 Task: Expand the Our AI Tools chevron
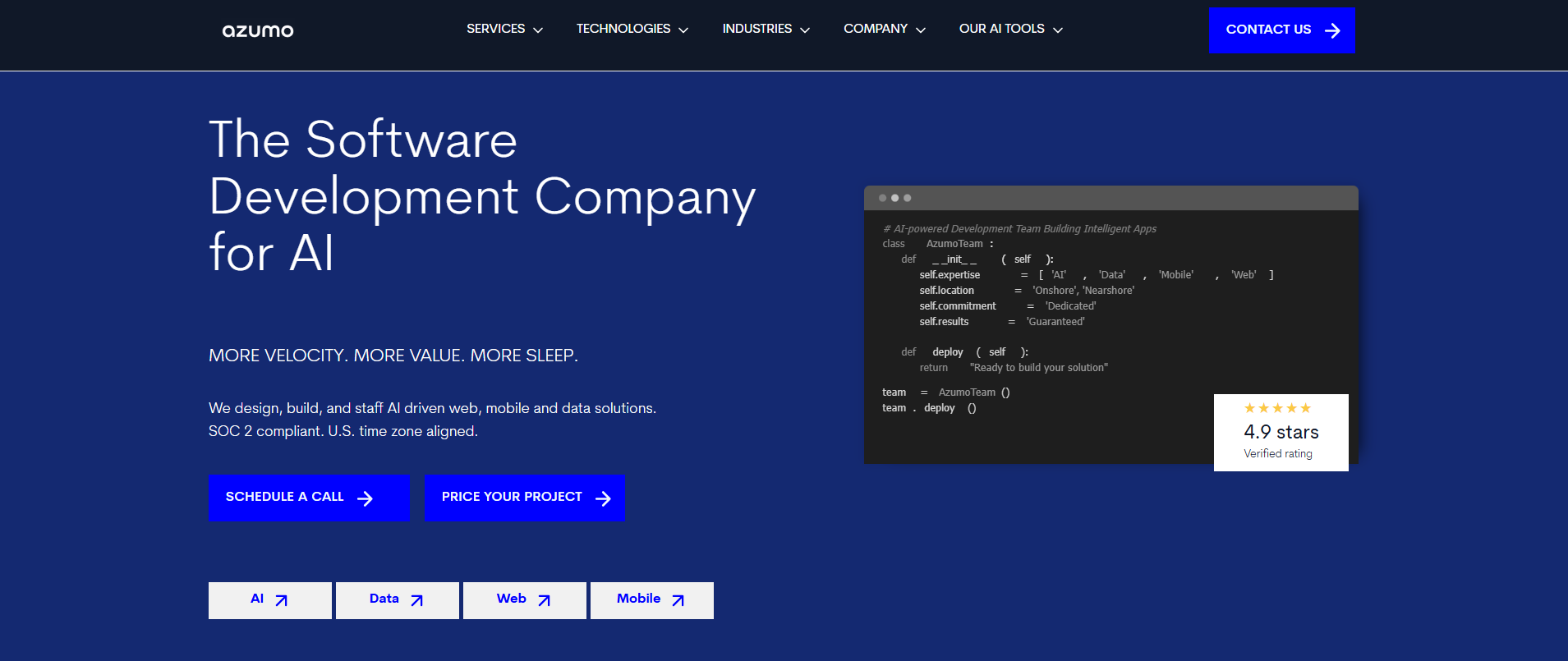1058,30
